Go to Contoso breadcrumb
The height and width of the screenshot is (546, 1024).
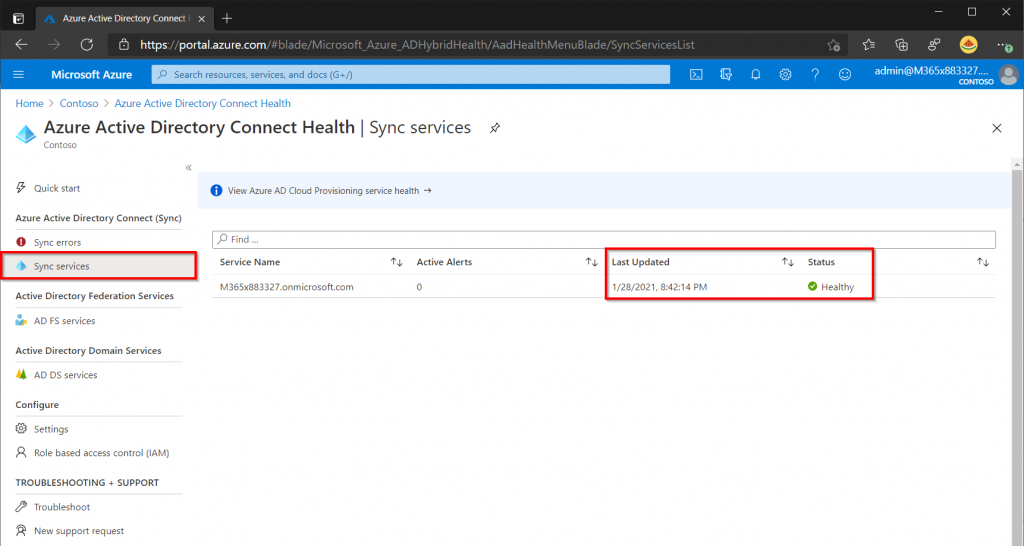tap(79, 103)
